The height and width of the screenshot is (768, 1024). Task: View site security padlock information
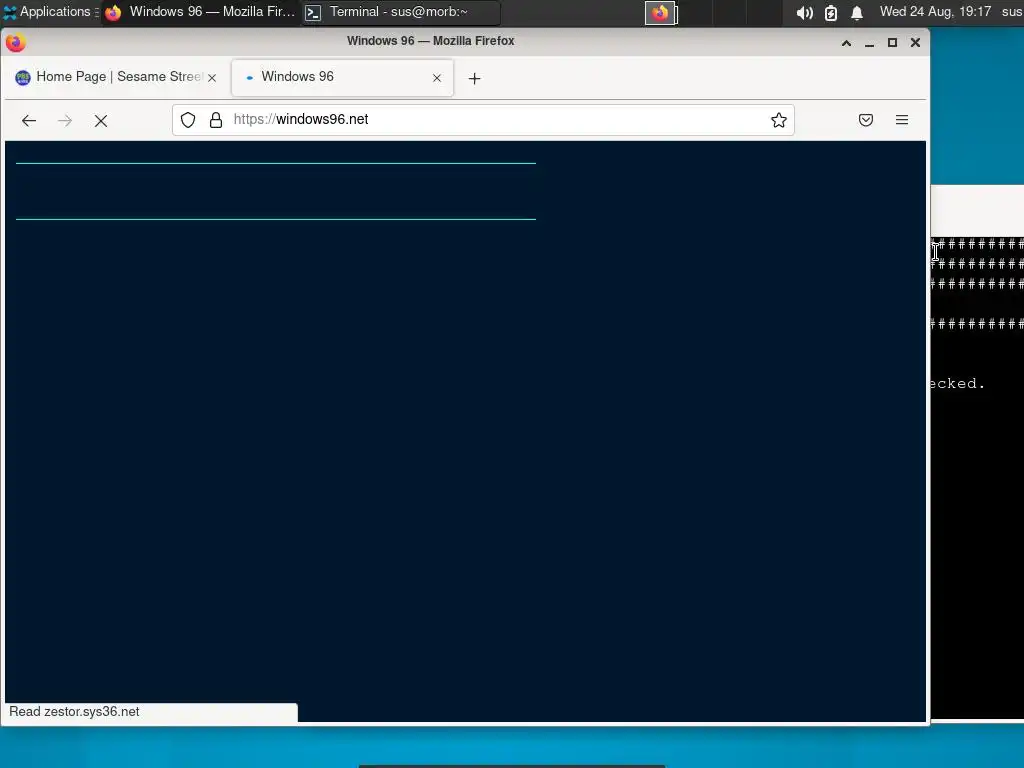coord(216,120)
